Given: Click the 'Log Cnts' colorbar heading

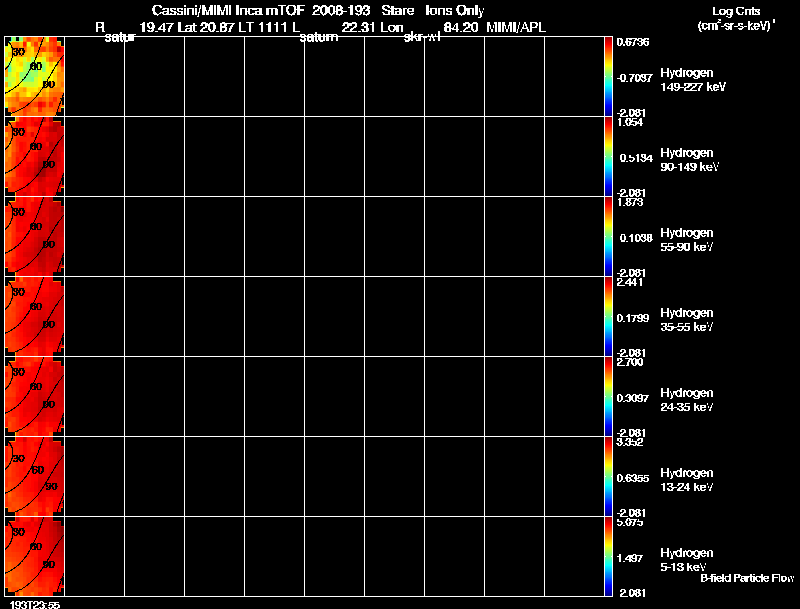Looking at the screenshot, I should pyautogui.click(x=736, y=11).
